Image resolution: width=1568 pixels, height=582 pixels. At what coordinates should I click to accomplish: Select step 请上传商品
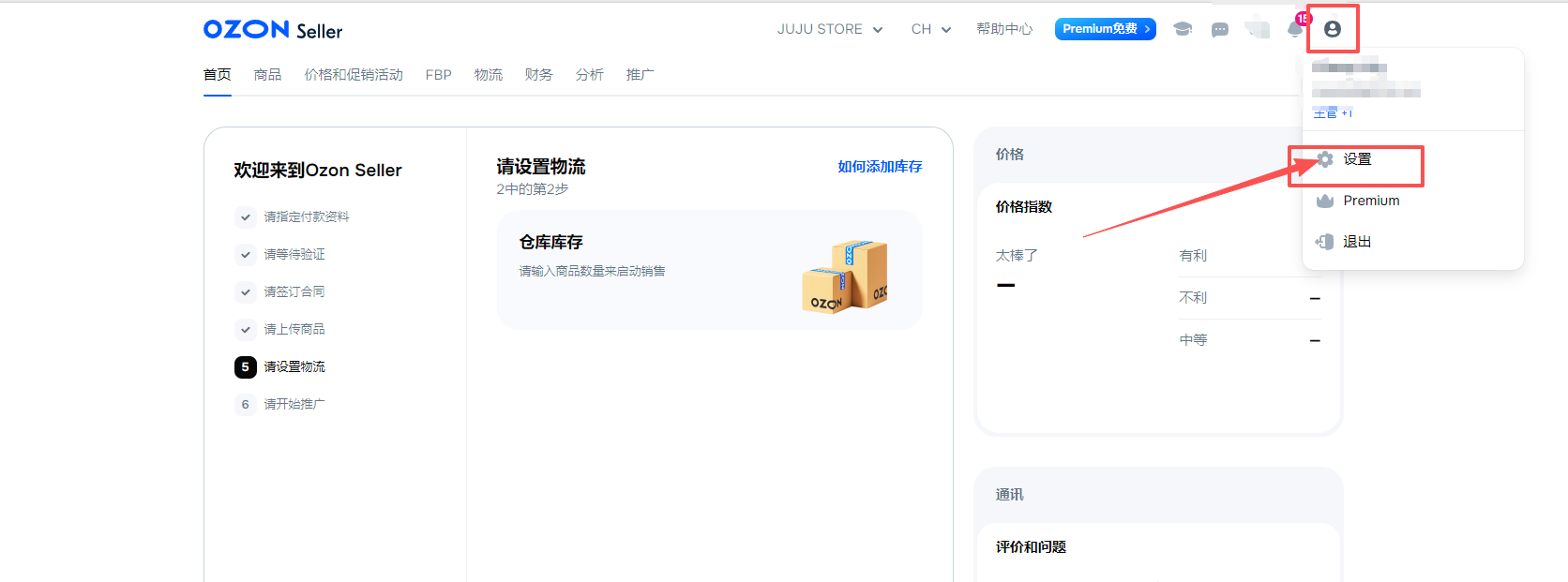point(294,329)
